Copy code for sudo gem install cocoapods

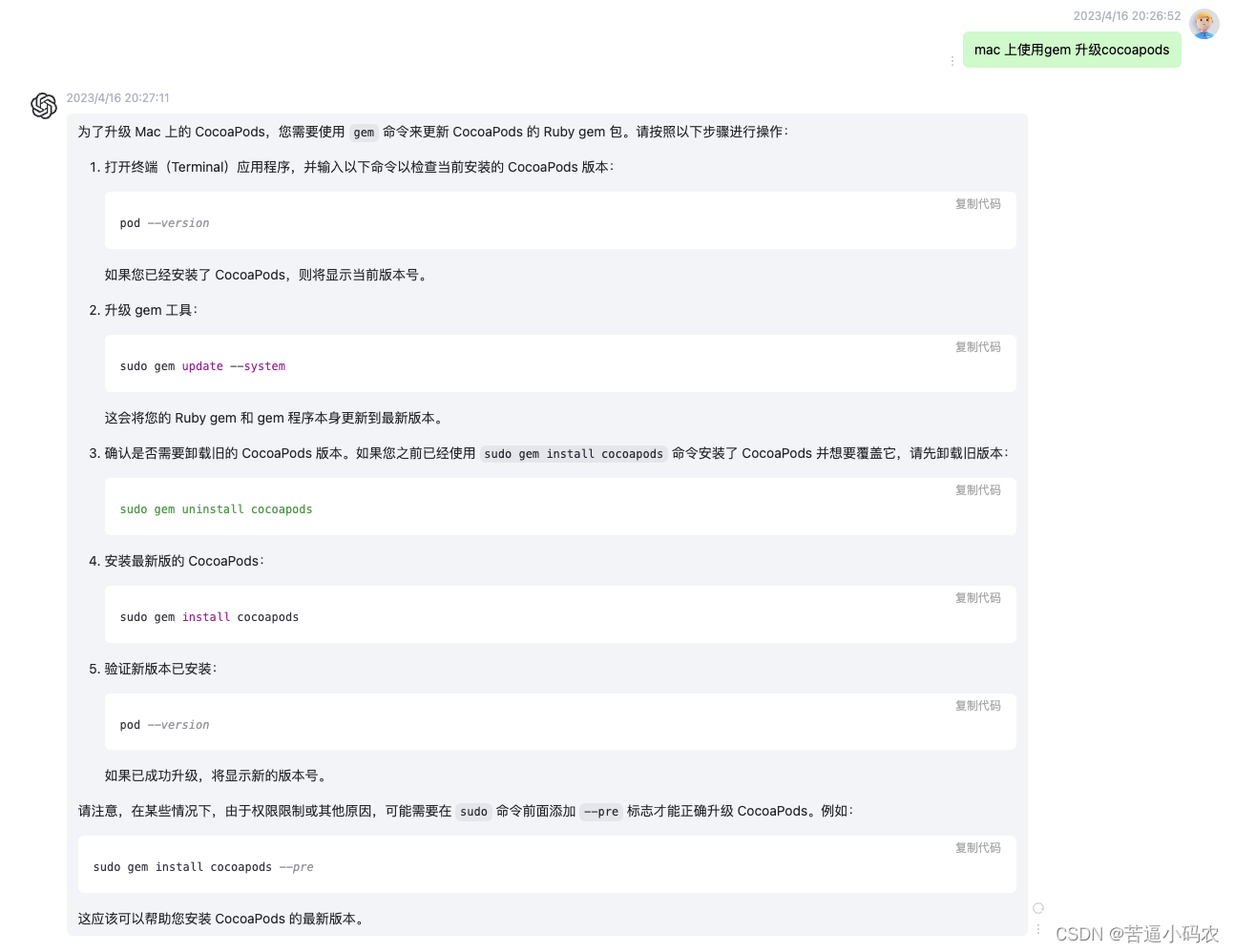click(978, 598)
